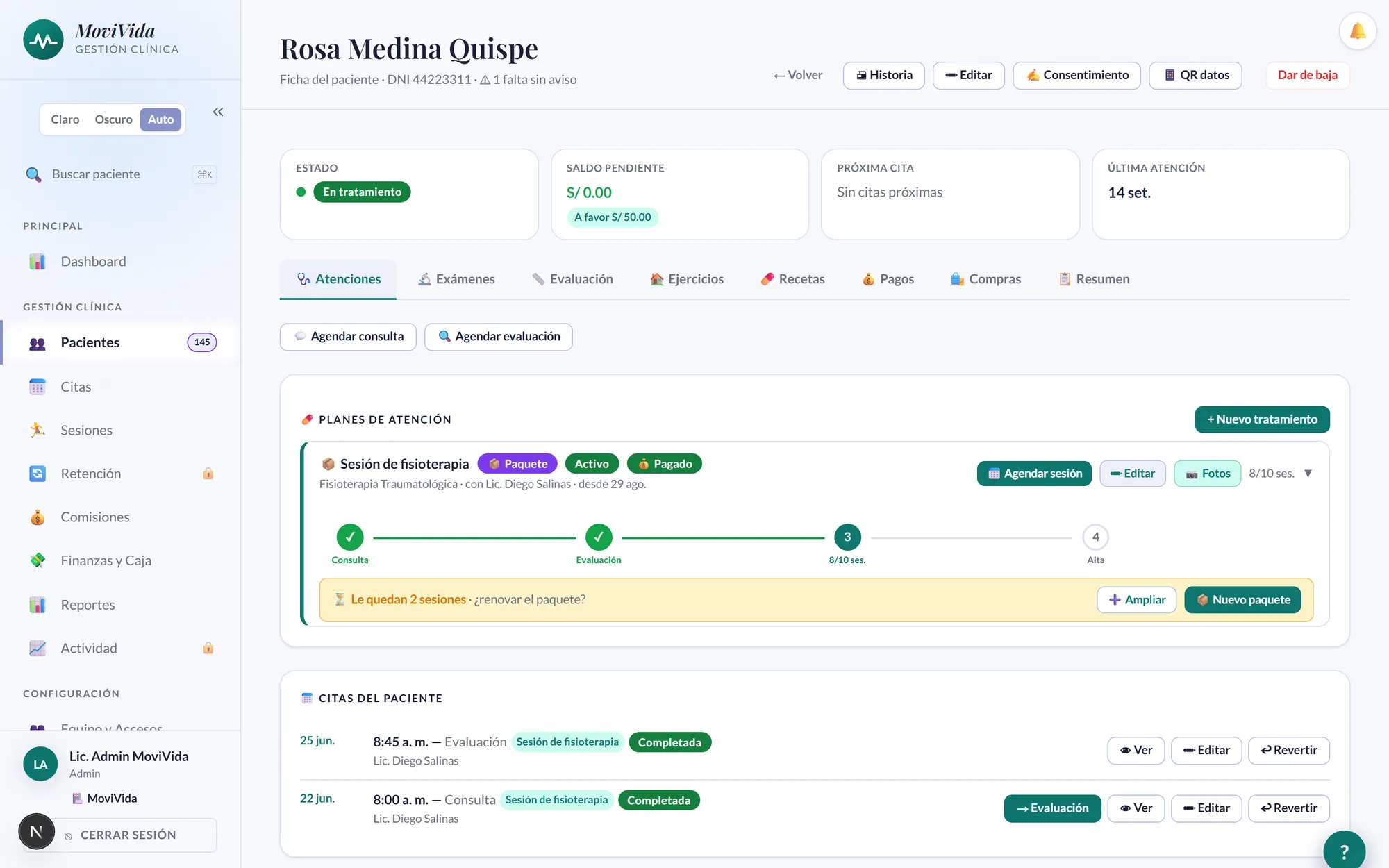Open Pacientes list with 145 badge
The height and width of the screenshot is (868, 1389).
point(120,342)
